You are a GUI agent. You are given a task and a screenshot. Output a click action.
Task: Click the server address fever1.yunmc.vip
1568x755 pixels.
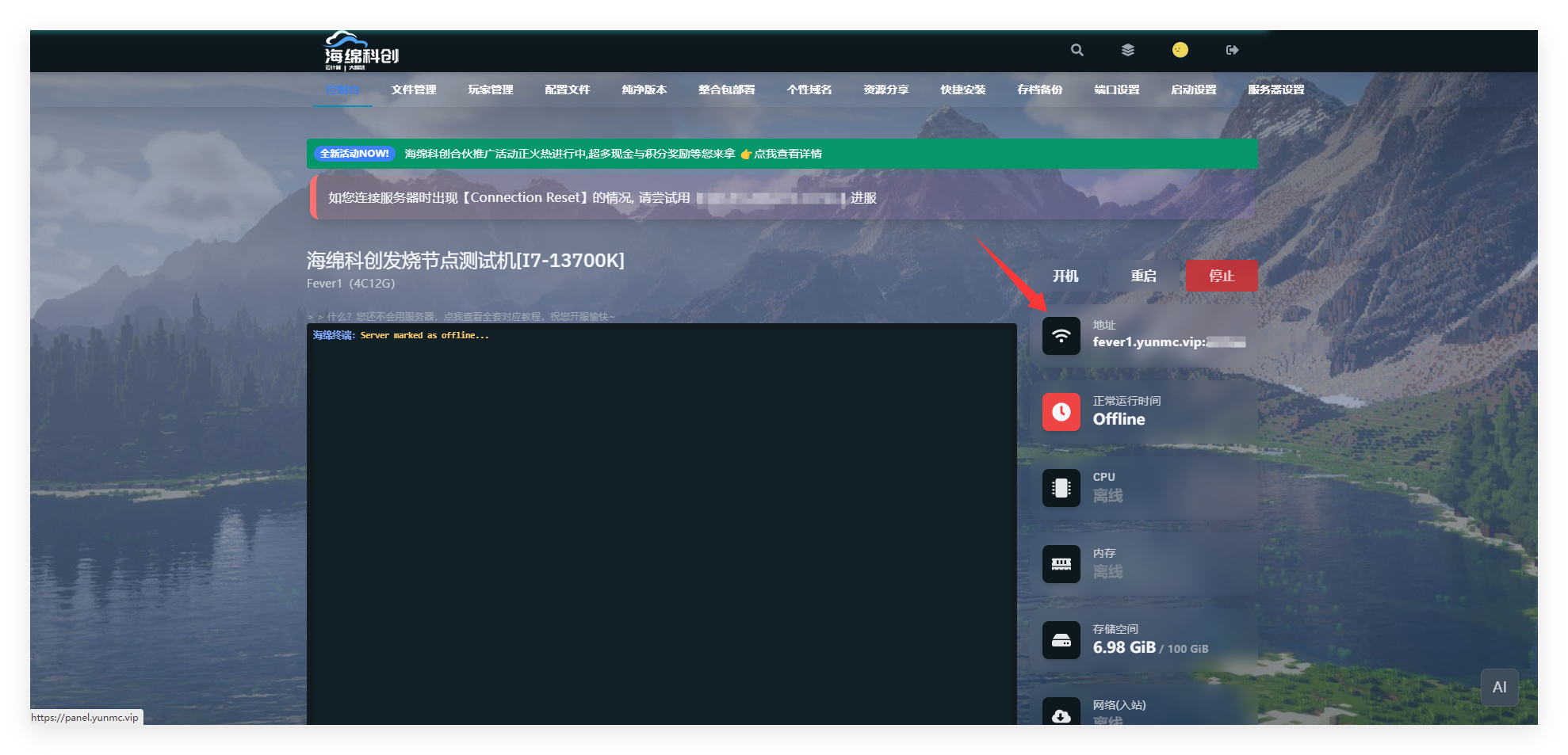click(x=1149, y=342)
